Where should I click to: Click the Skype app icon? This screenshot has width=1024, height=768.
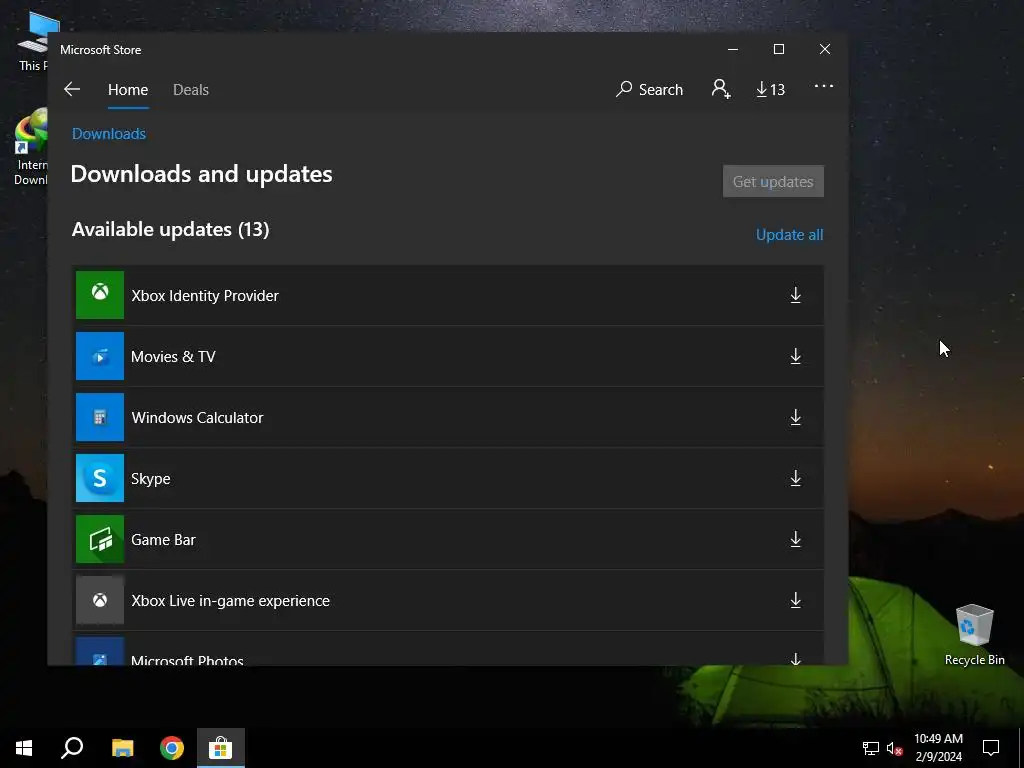100,478
